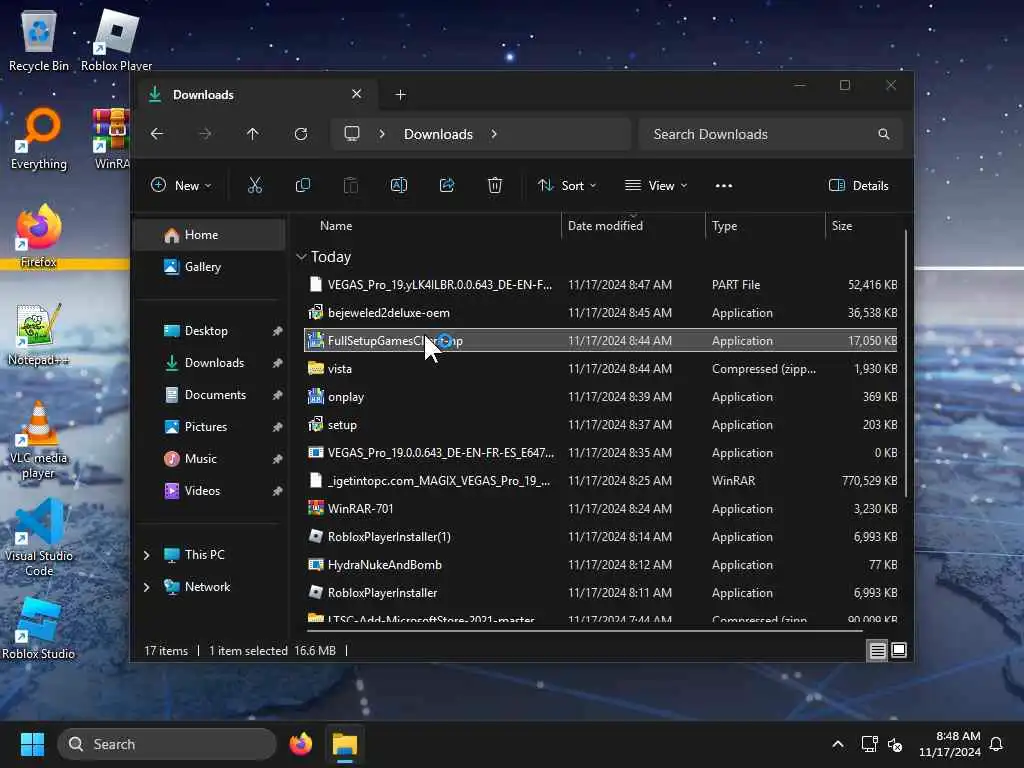Open Pictures in navigation pane
The width and height of the screenshot is (1024, 768).
point(209,426)
